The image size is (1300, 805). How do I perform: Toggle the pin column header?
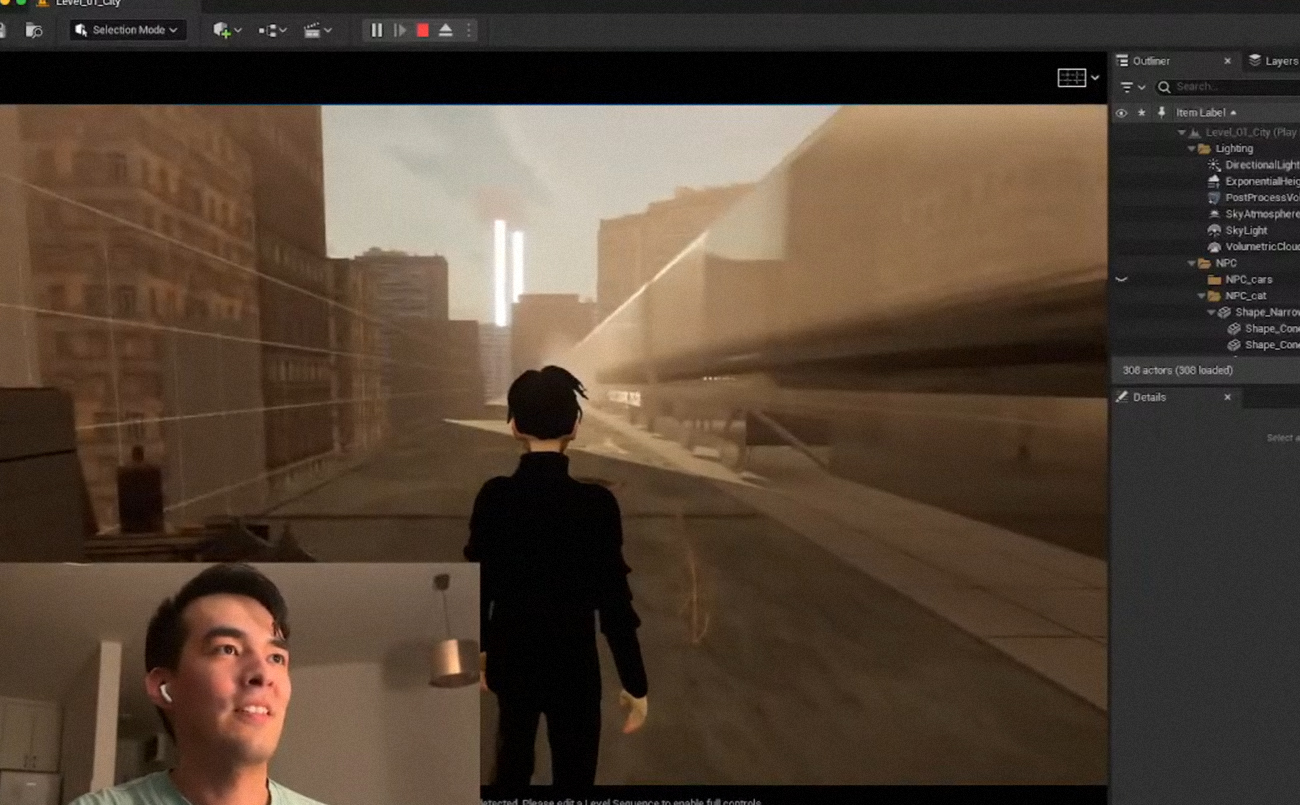click(x=1161, y=113)
